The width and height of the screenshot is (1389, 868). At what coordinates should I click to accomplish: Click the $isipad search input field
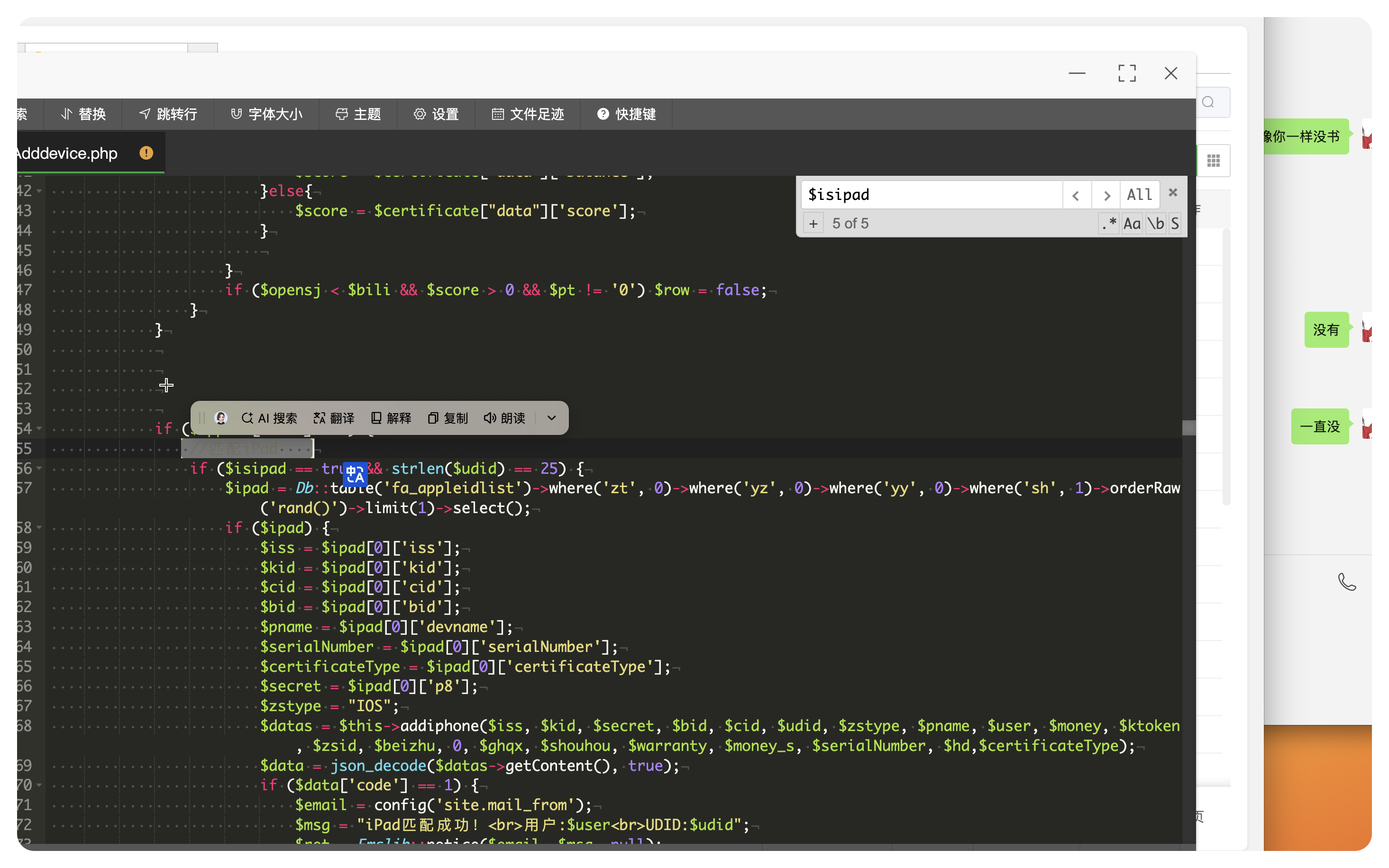930,195
